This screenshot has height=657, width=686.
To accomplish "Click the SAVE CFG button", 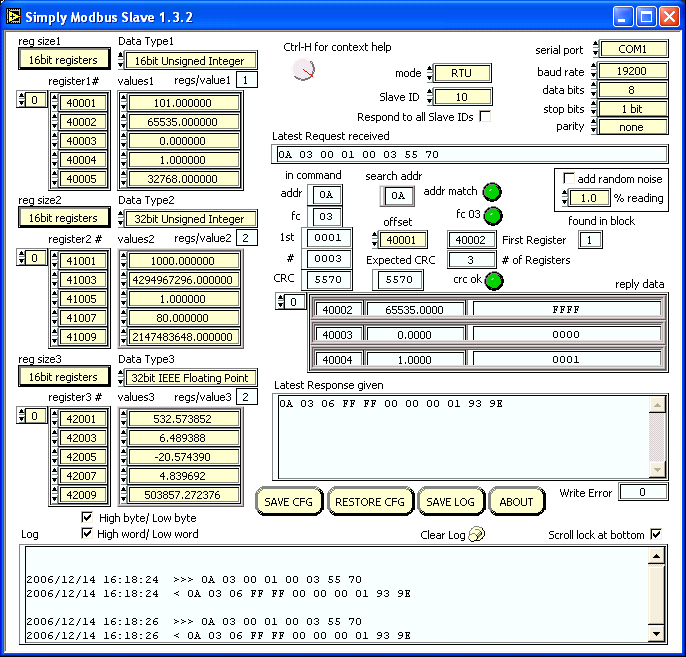I will pos(289,501).
